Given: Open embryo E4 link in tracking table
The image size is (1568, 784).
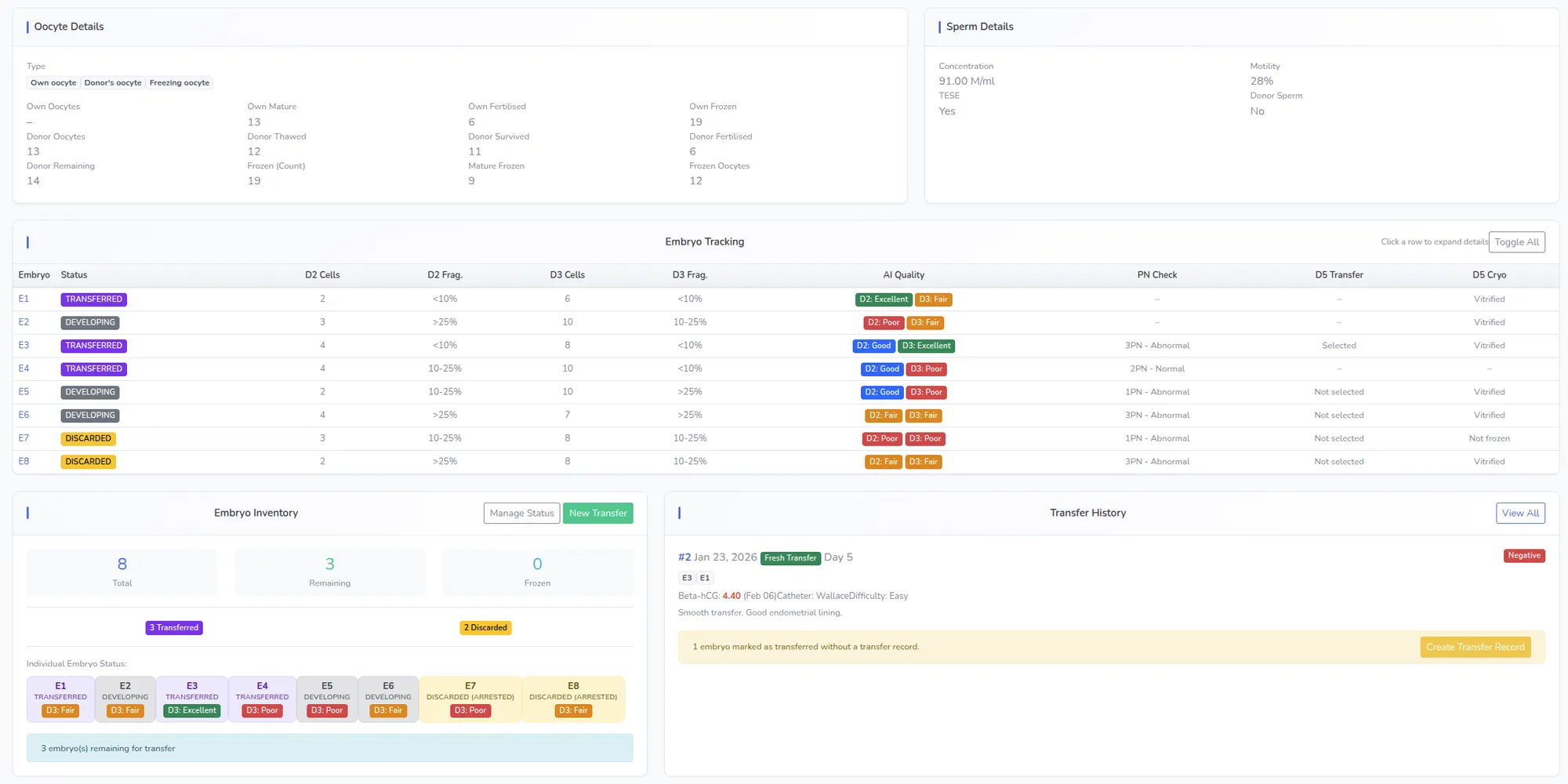Looking at the screenshot, I should pyautogui.click(x=24, y=368).
